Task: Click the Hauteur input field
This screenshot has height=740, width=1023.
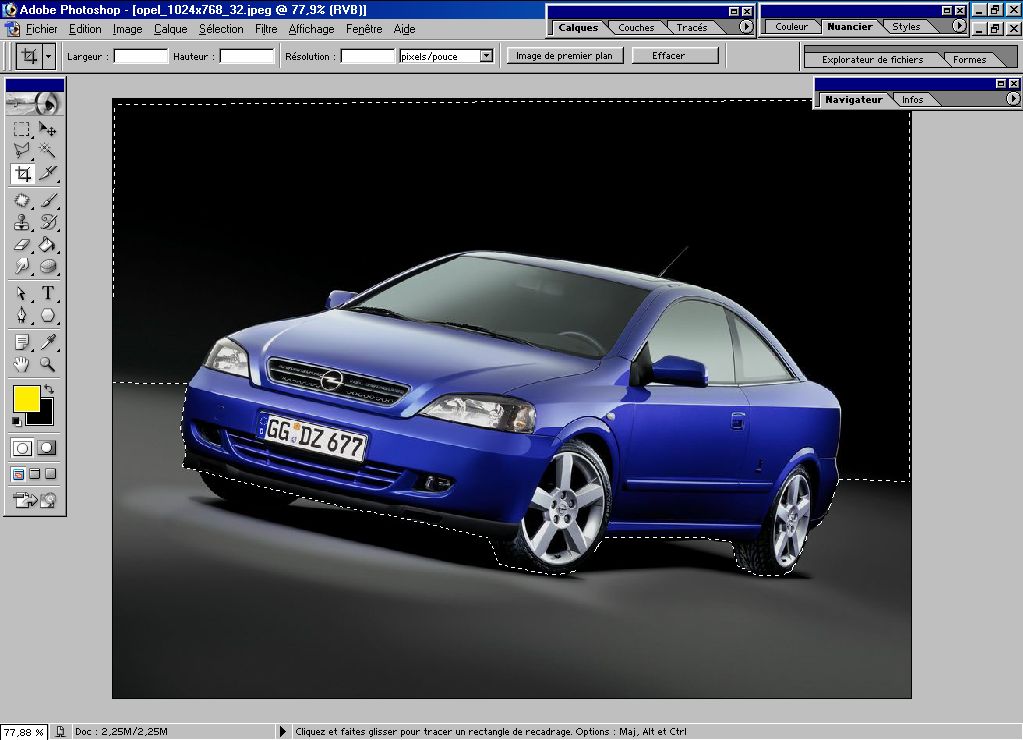Action: (247, 56)
